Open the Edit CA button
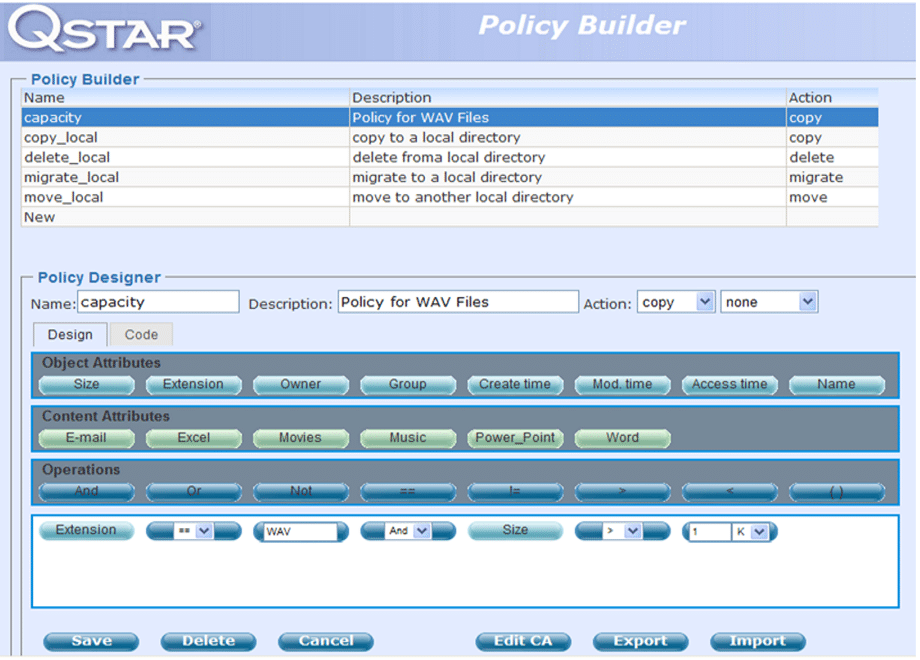The image size is (920, 660). pos(523,641)
